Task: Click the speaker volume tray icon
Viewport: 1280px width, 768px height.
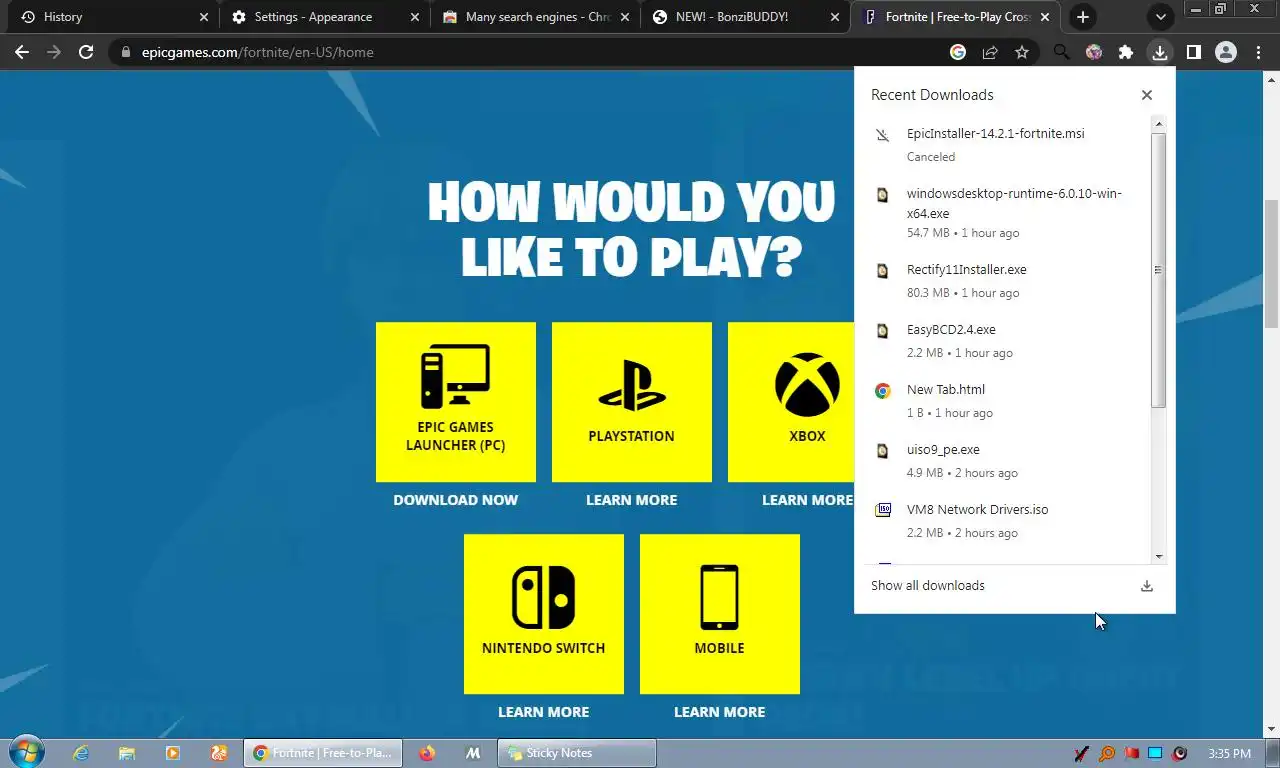Action: coord(1179,753)
